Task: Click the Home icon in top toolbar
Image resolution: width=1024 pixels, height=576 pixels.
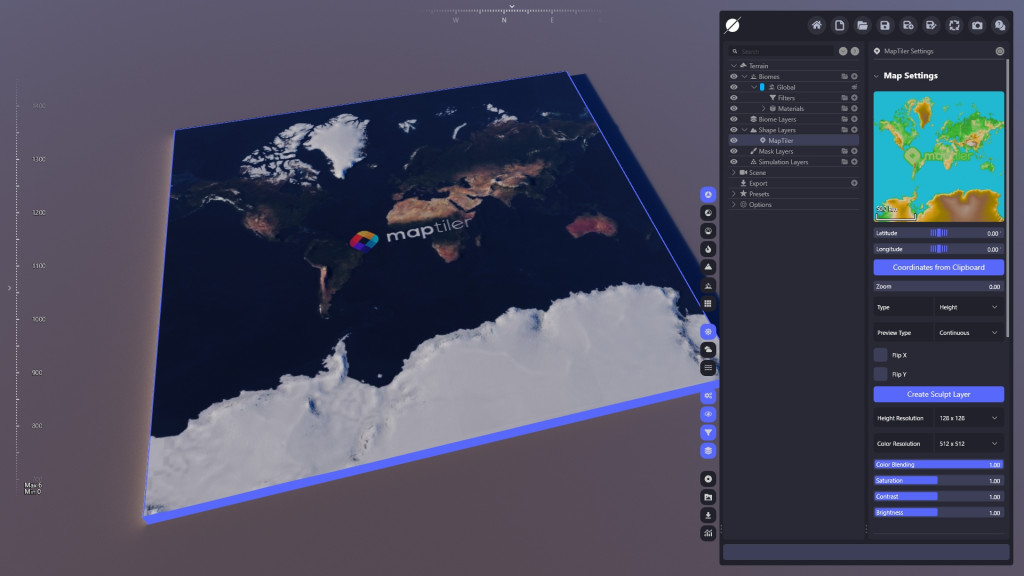Action: coord(816,25)
